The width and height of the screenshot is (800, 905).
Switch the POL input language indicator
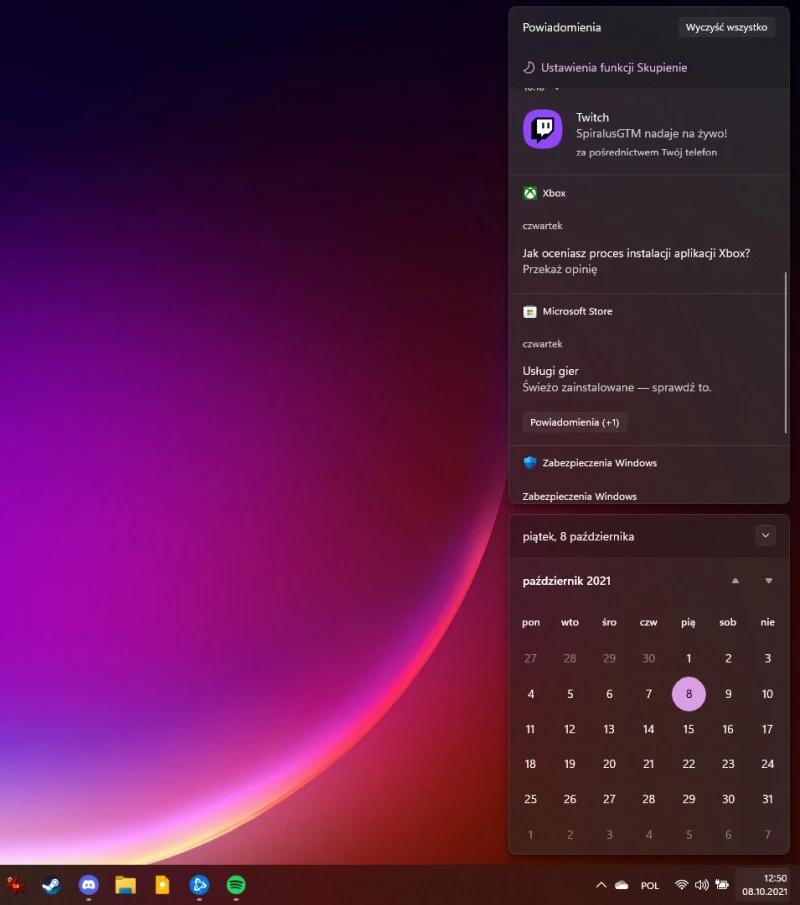coord(650,885)
